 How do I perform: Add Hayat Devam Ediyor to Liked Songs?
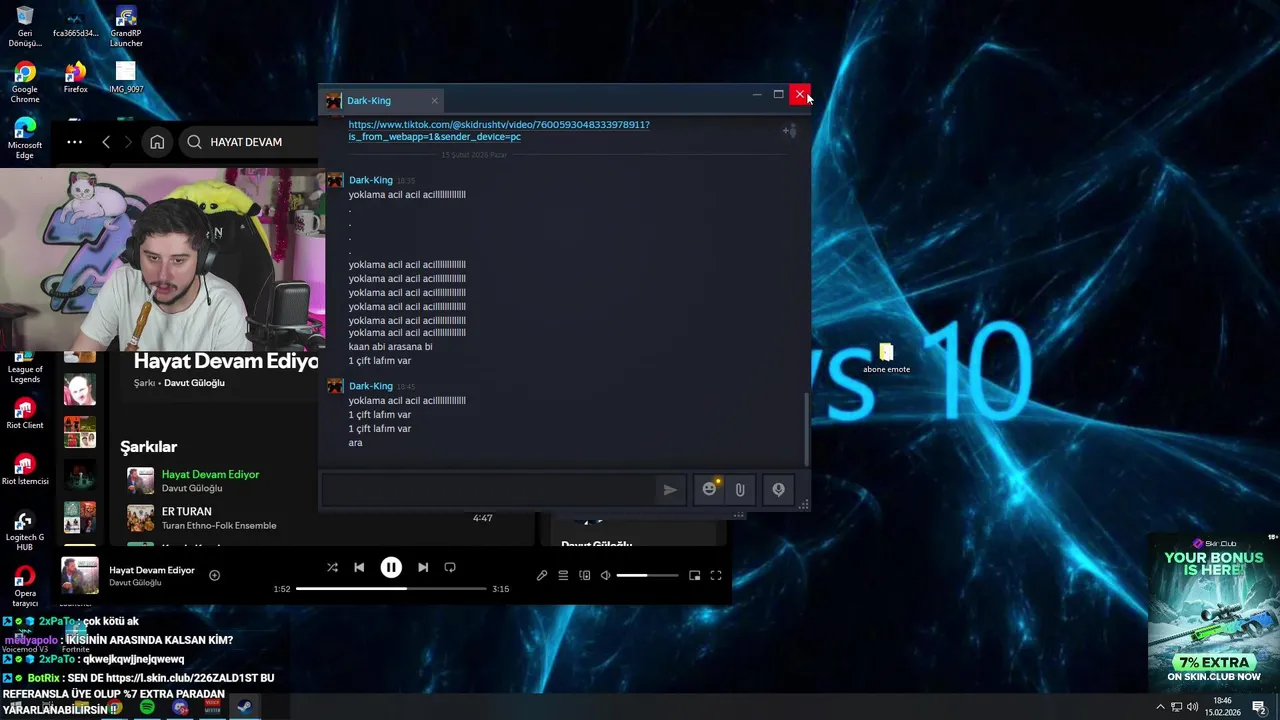point(214,575)
